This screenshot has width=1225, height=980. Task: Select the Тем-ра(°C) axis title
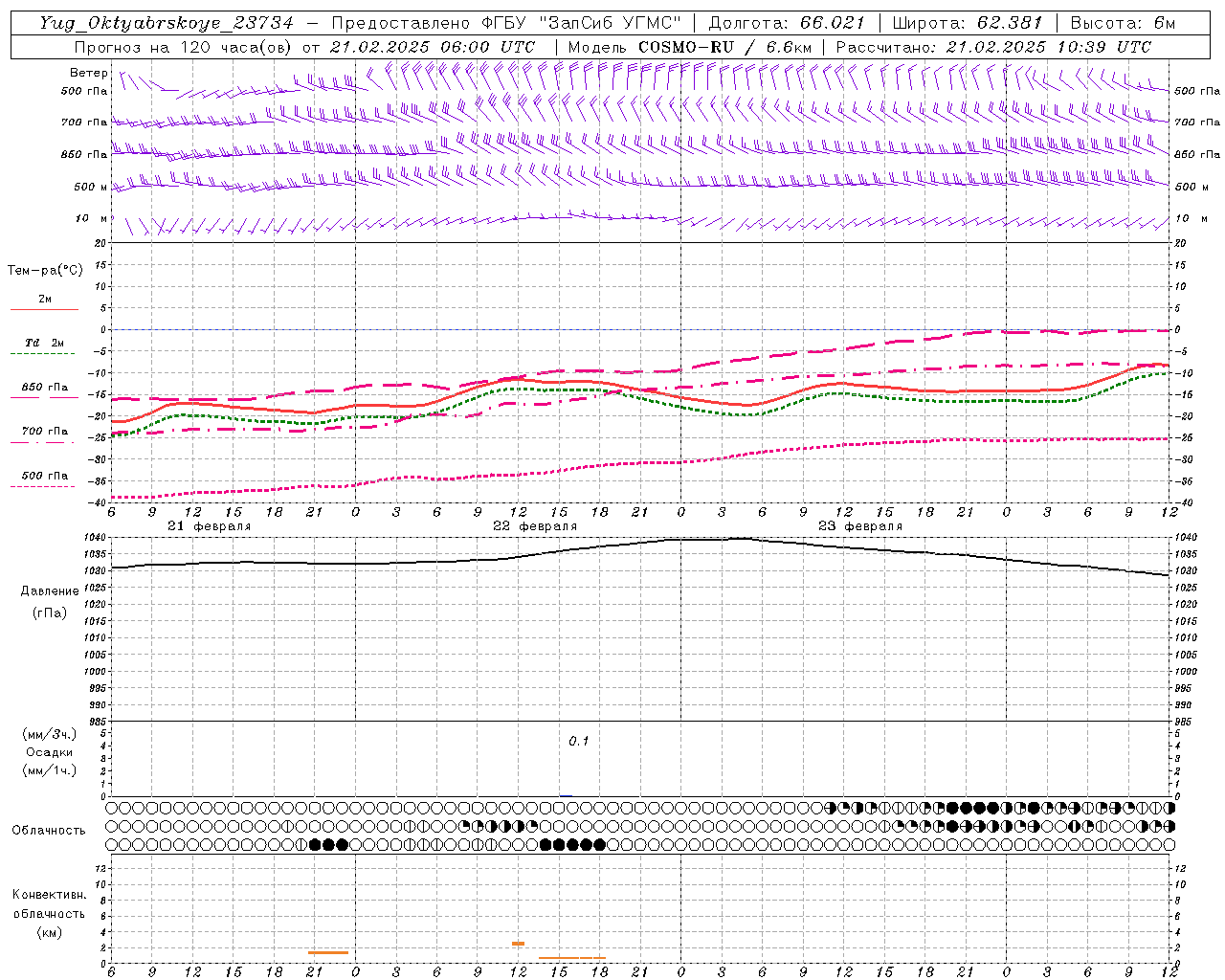[45, 271]
